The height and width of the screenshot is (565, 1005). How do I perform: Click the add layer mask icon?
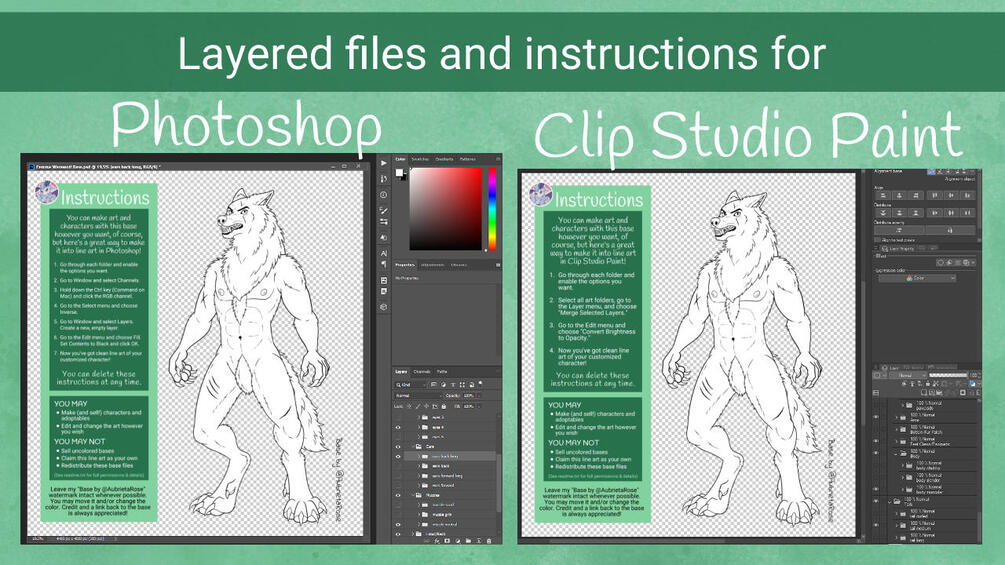click(x=447, y=541)
